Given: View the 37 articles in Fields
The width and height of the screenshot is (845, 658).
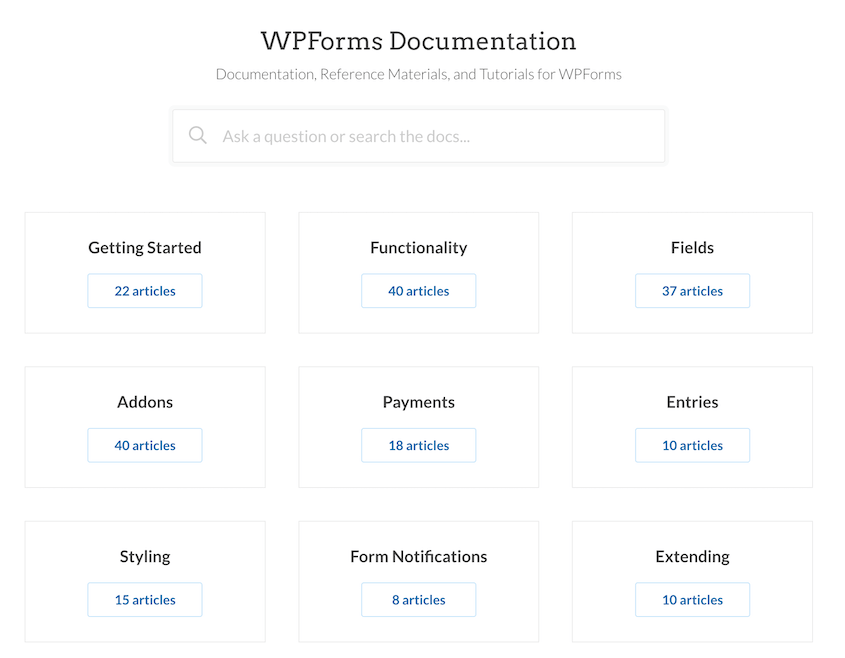Looking at the screenshot, I should point(692,291).
